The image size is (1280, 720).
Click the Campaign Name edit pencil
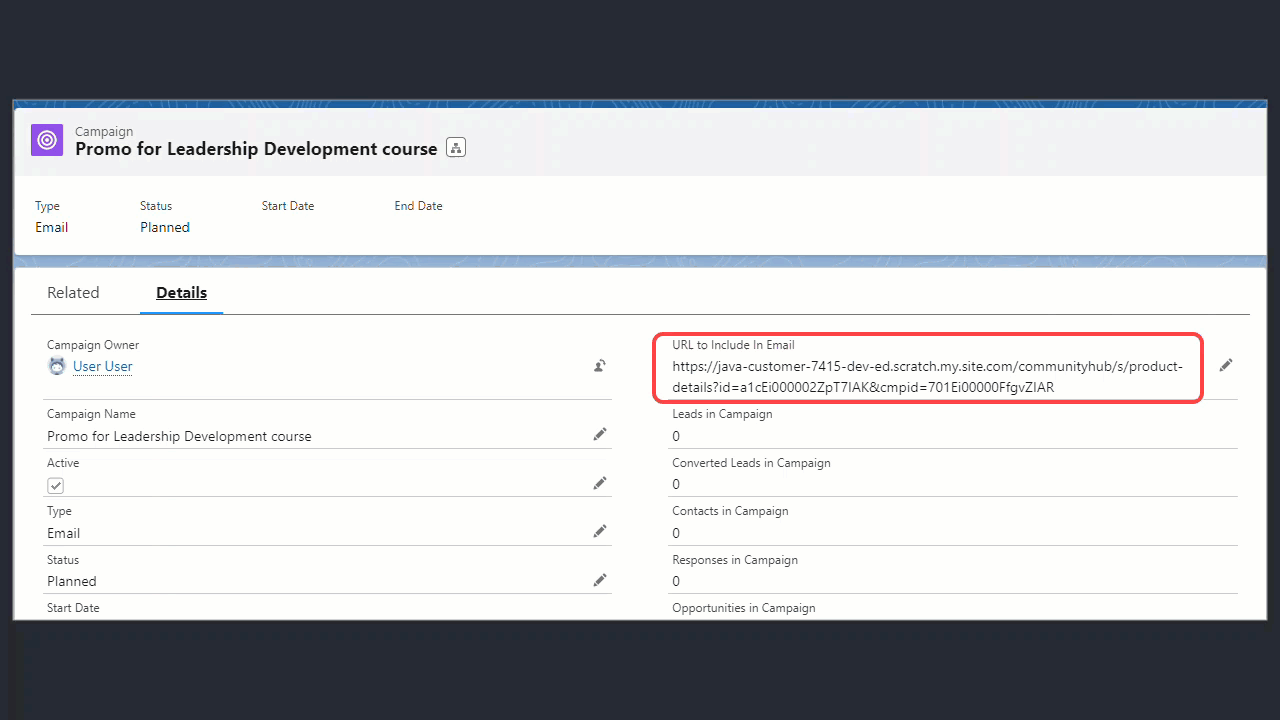click(x=599, y=434)
